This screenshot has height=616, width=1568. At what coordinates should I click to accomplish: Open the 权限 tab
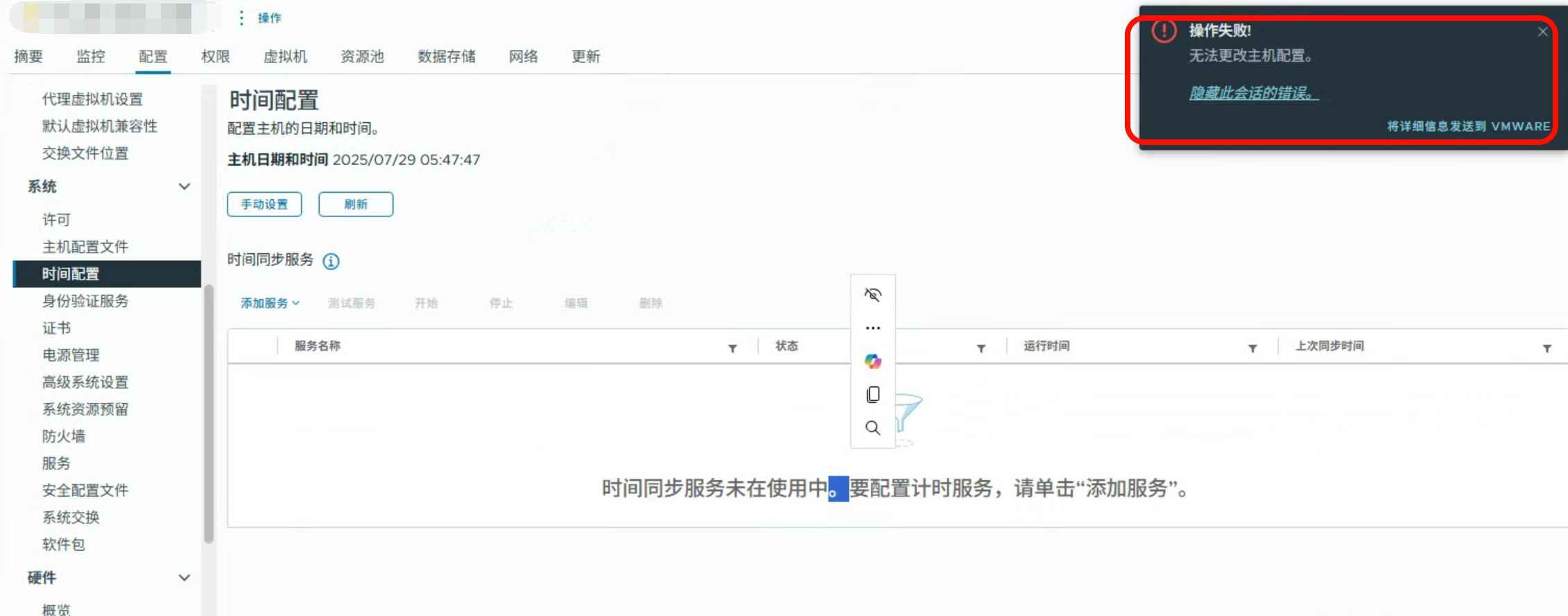click(x=216, y=56)
